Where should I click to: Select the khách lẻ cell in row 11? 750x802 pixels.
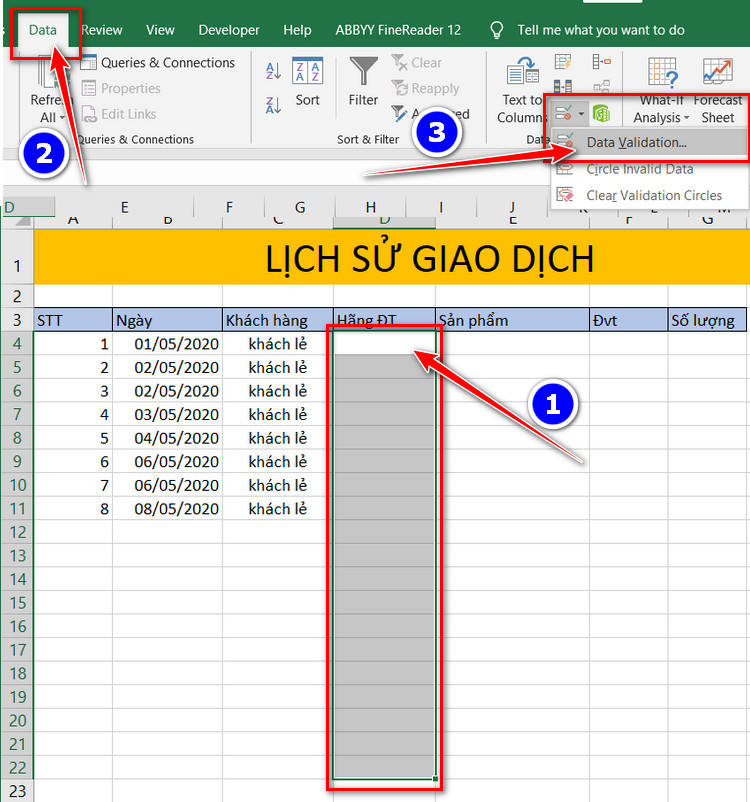point(278,508)
